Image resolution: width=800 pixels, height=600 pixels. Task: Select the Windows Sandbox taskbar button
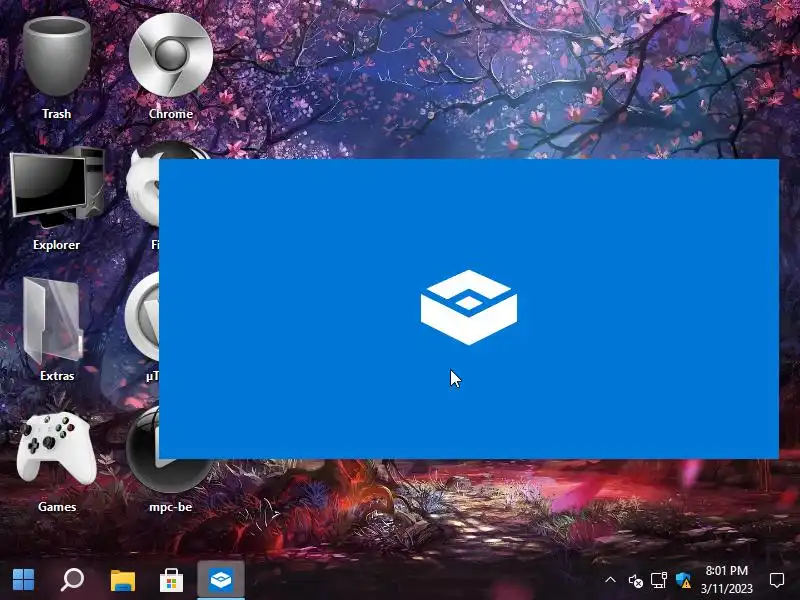tap(221, 580)
